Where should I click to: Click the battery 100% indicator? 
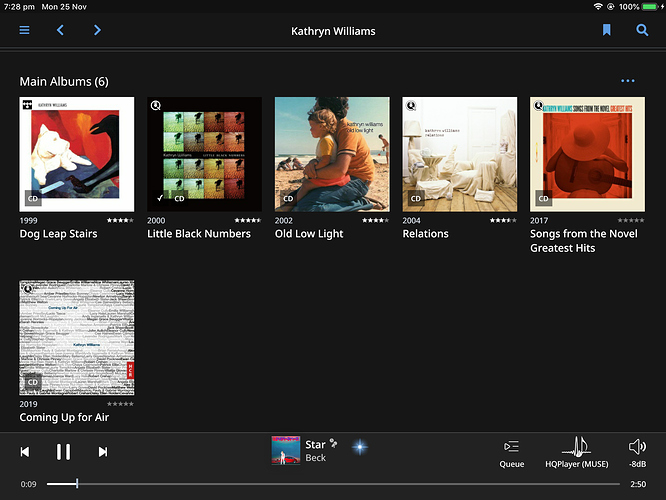click(641, 7)
